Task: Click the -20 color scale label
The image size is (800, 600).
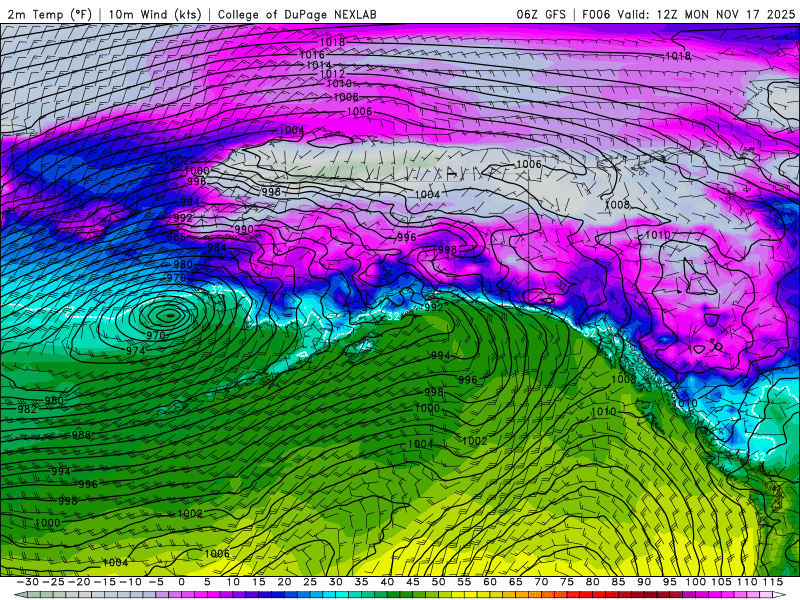Action: [x=79, y=582]
